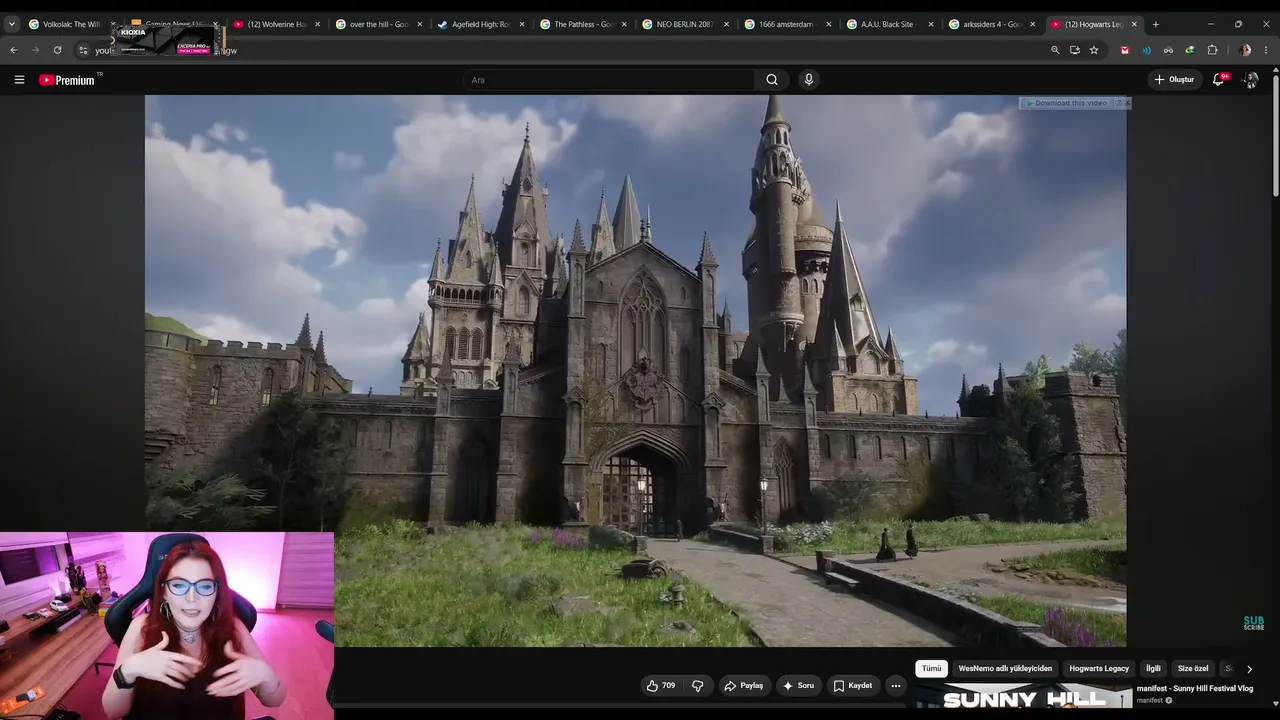1280x720 pixels.
Task: Reload the page in the browser
Action: point(58,50)
